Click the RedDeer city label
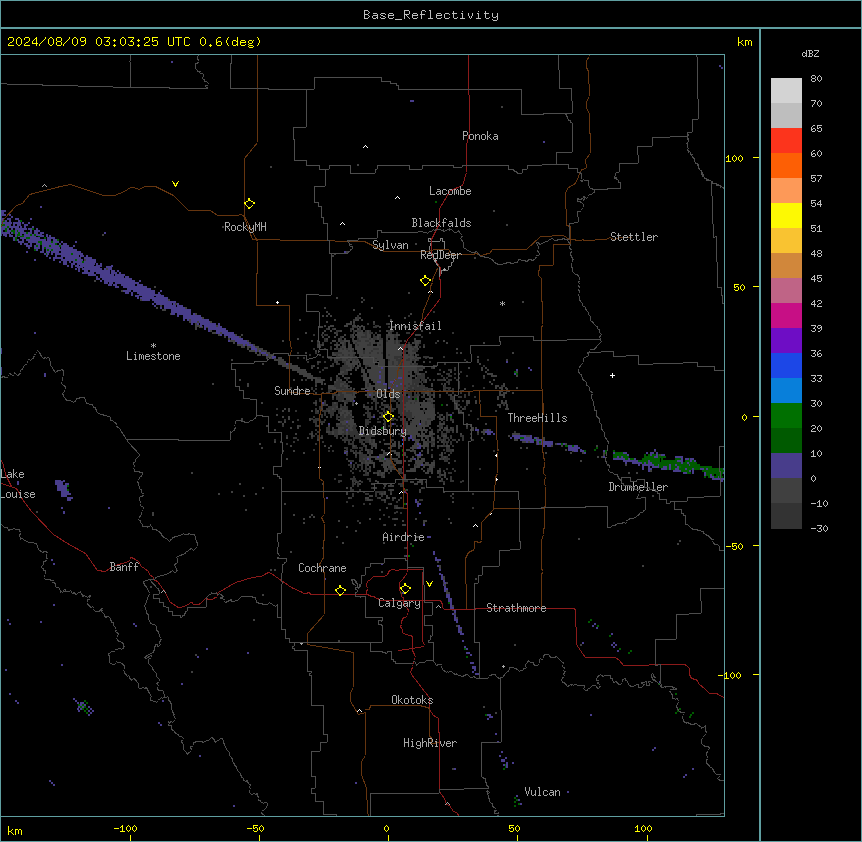The height and width of the screenshot is (842, 862). pos(440,255)
